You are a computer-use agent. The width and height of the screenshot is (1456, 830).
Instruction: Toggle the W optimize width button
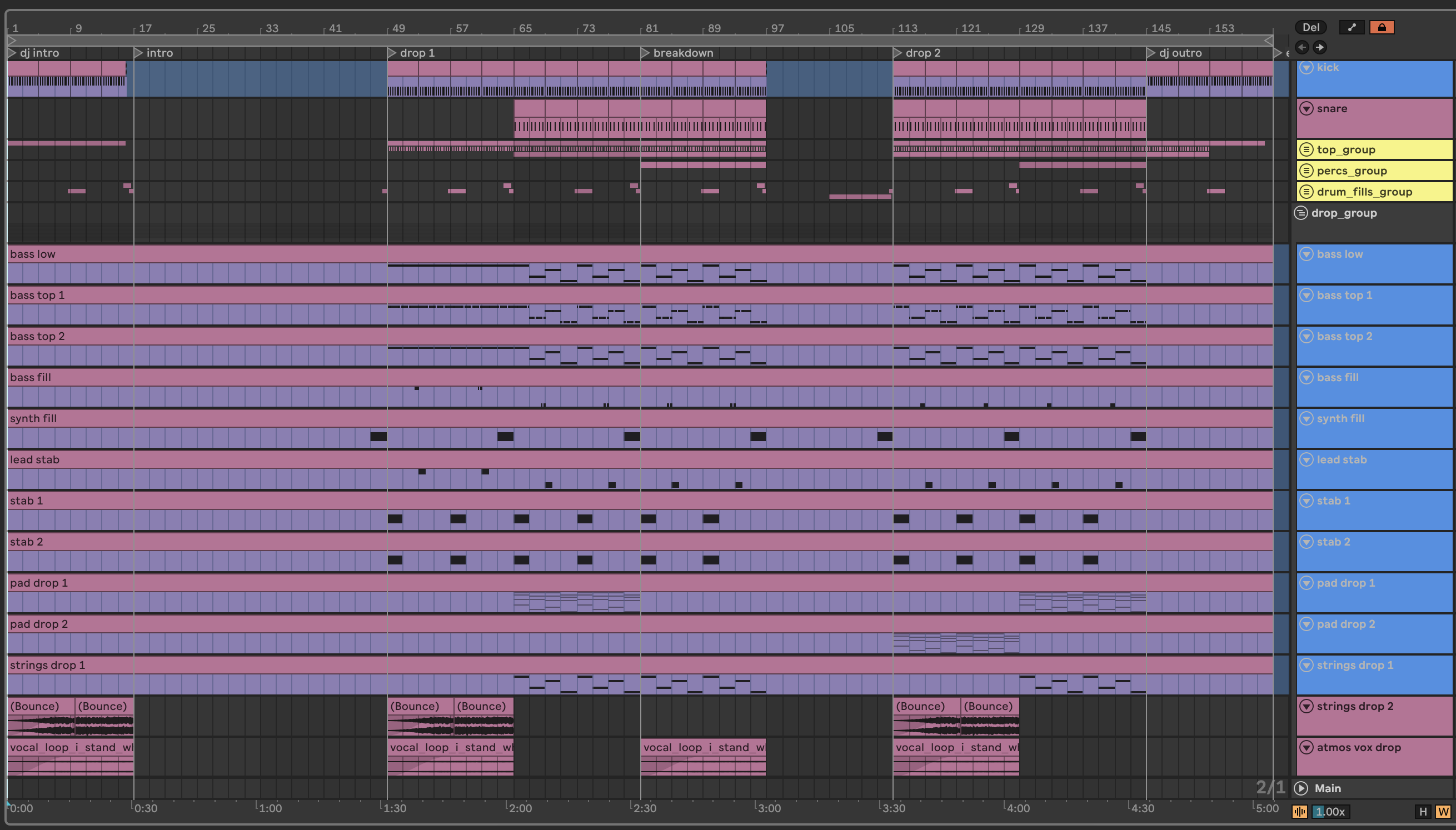pos(1443,811)
